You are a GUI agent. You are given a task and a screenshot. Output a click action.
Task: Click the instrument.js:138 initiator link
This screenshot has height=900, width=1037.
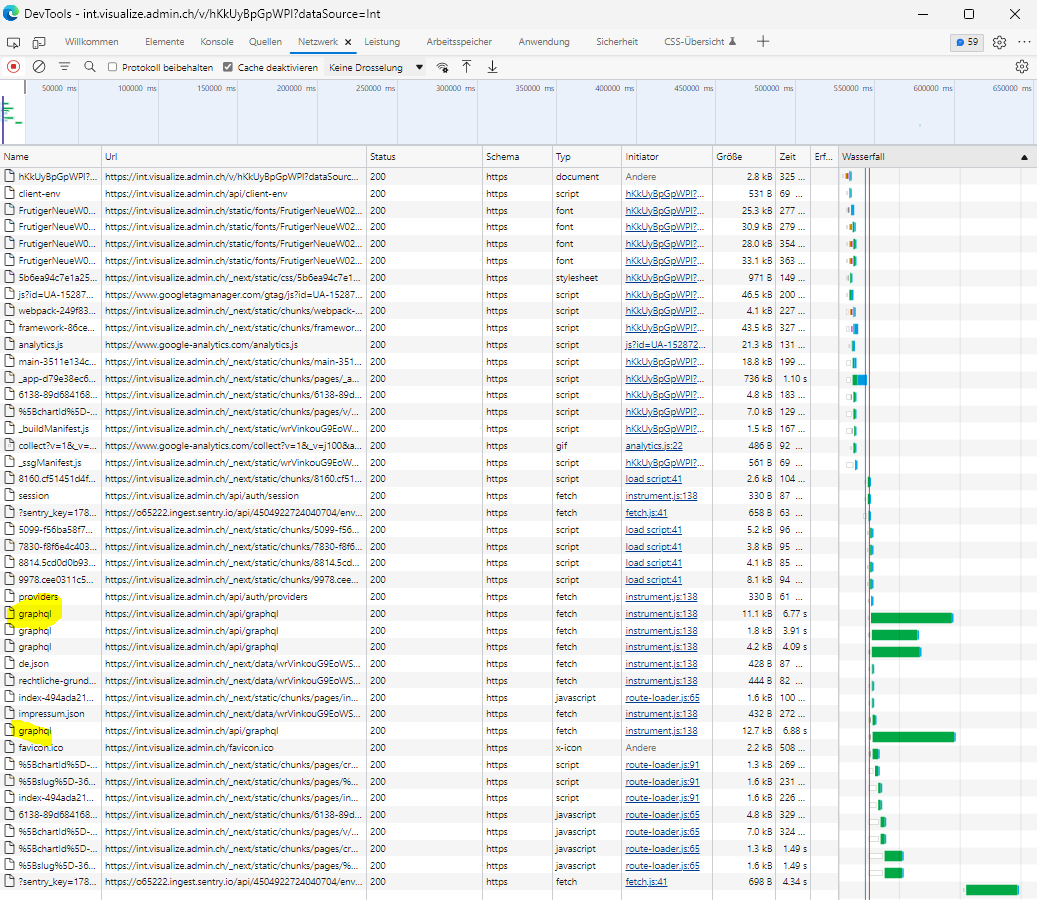point(662,495)
